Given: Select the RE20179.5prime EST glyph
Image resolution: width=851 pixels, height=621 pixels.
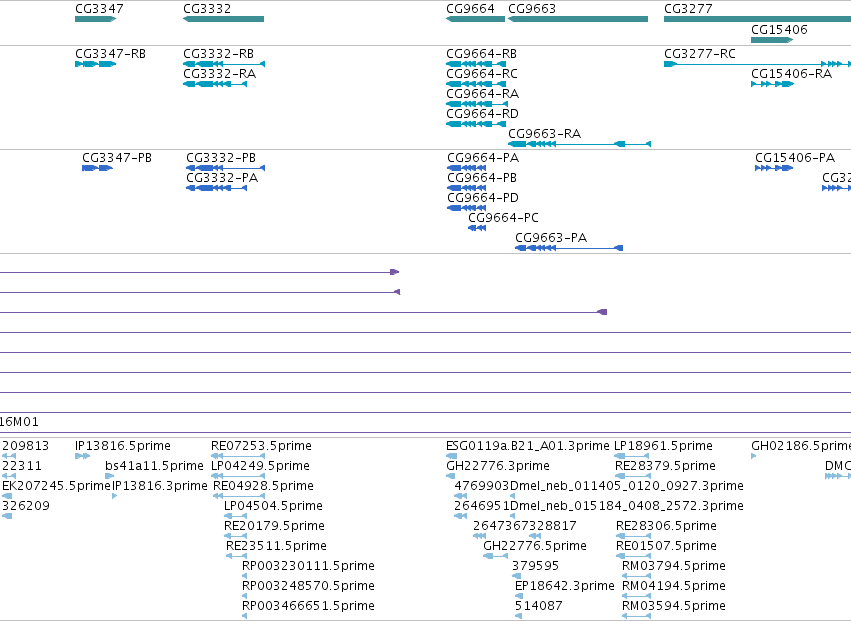Looking at the screenshot, I should point(236,536).
